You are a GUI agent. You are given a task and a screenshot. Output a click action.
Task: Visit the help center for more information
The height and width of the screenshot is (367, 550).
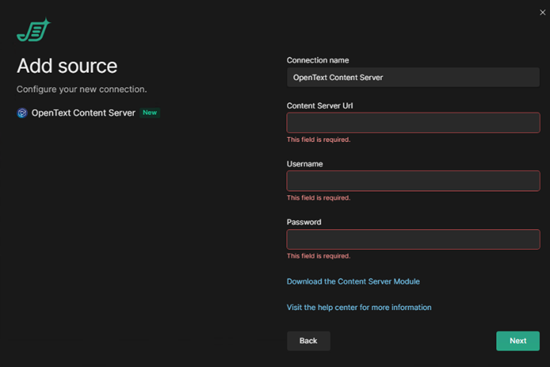click(359, 307)
